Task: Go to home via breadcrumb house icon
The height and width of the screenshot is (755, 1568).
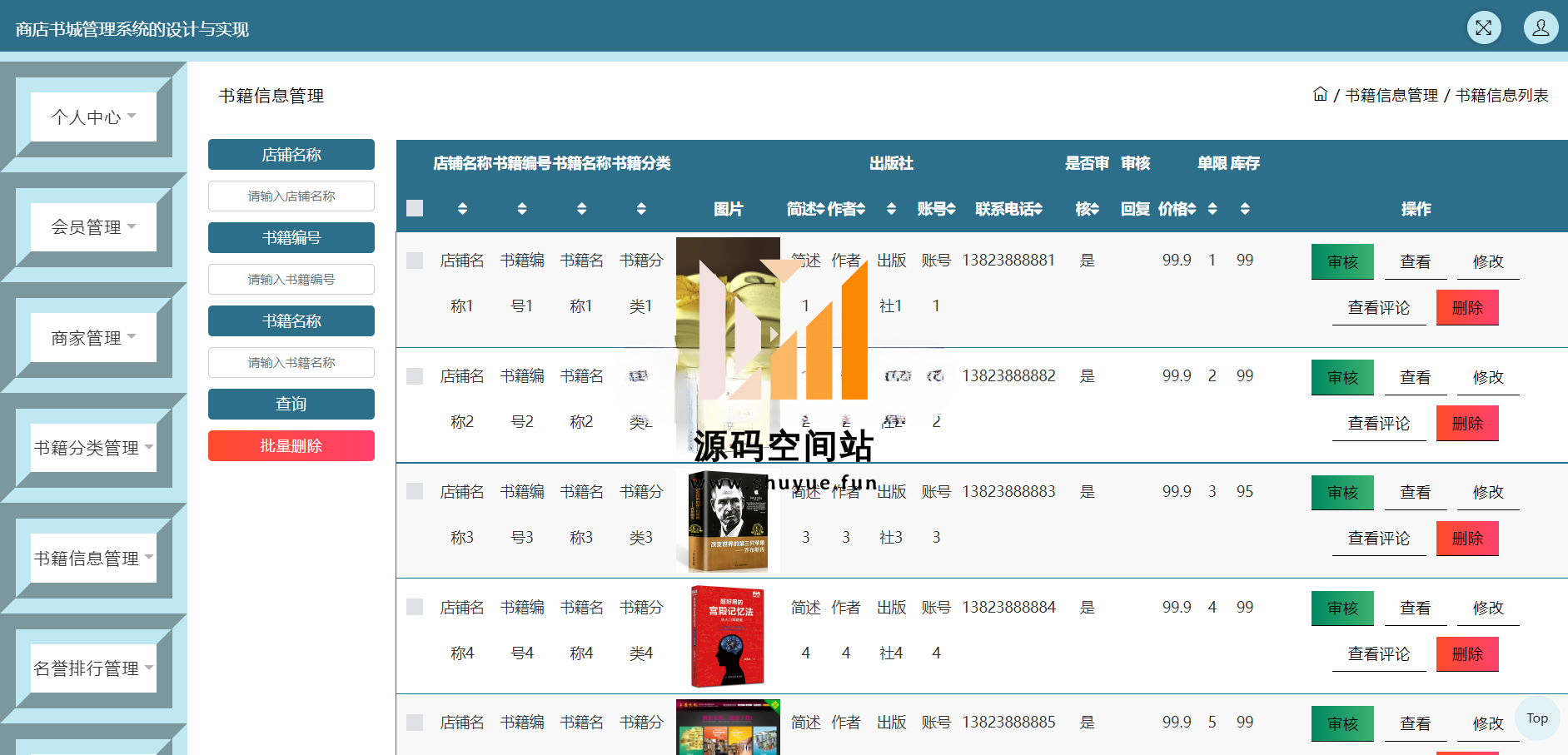Action: [x=1320, y=94]
